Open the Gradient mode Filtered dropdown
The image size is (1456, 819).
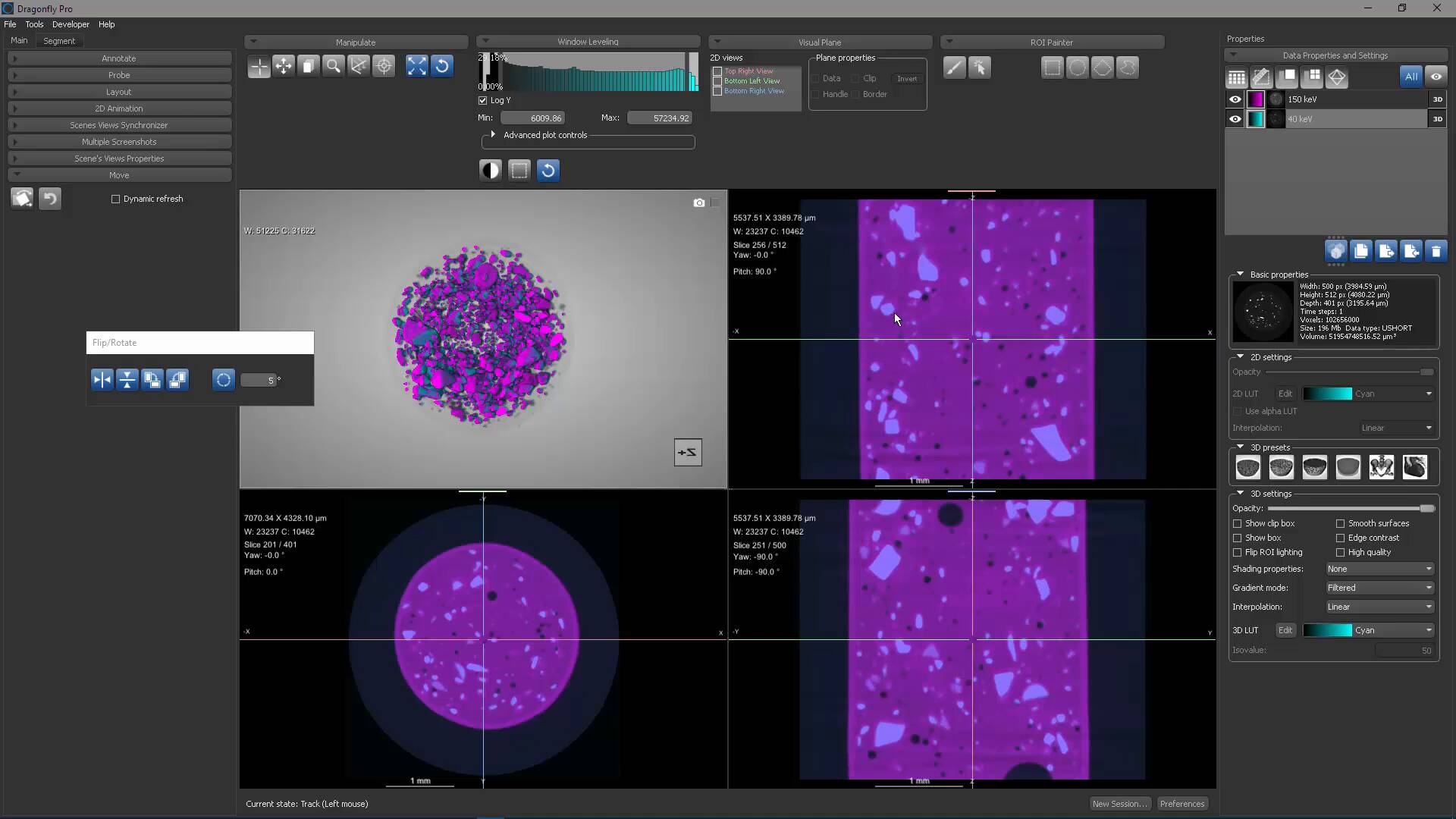click(1380, 588)
